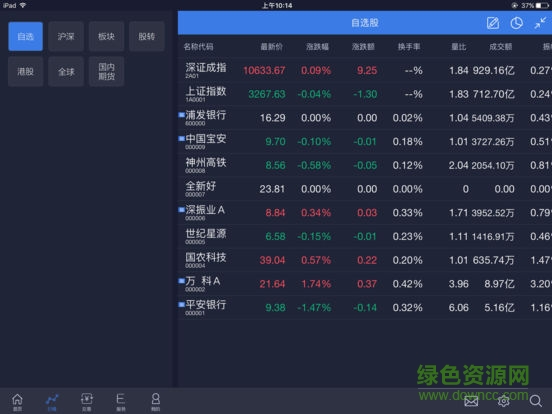Tap the blue flag beside 浦发银行
This screenshot has height=414, width=552.
[182, 115]
